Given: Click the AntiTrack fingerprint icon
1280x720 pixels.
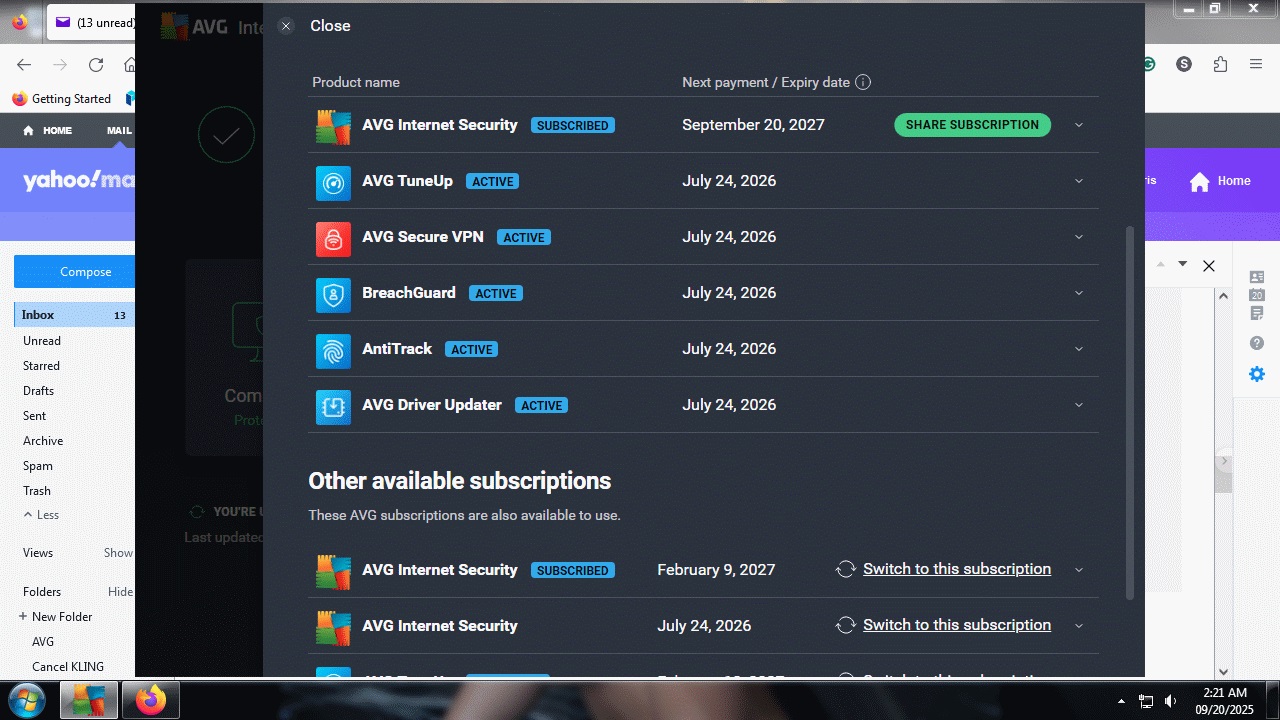Looking at the screenshot, I should click(333, 350).
